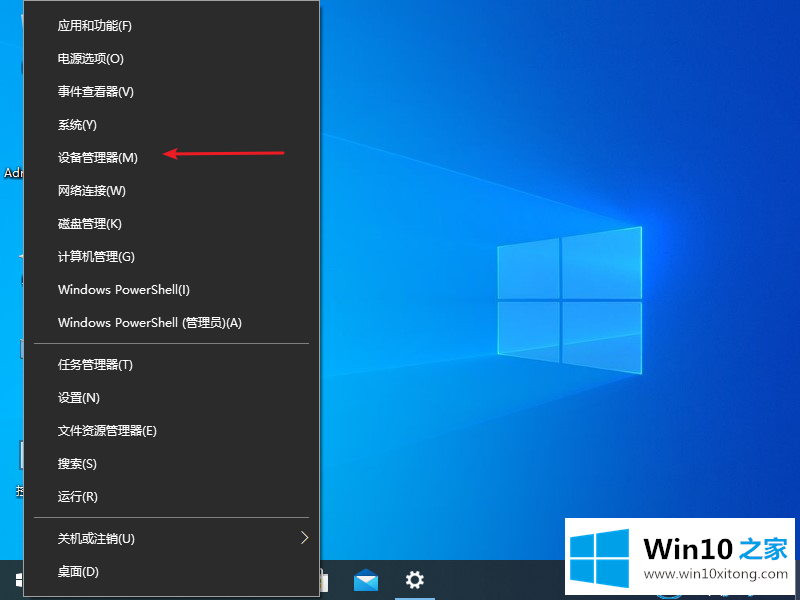The image size is (800, 600).
Task: Click 搜索(S) in the menu
Action: [77, 464]
